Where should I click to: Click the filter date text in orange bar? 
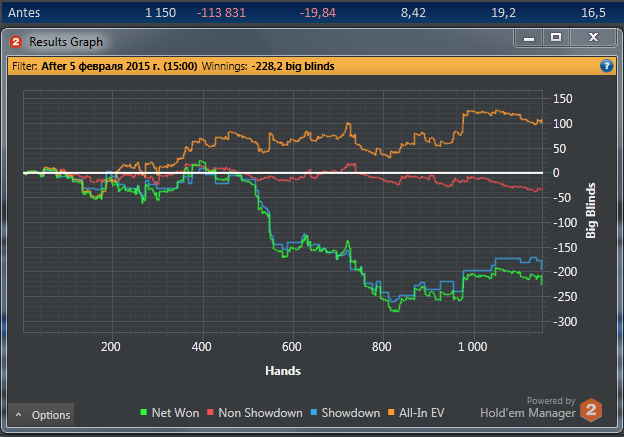[x=119, y=66]
